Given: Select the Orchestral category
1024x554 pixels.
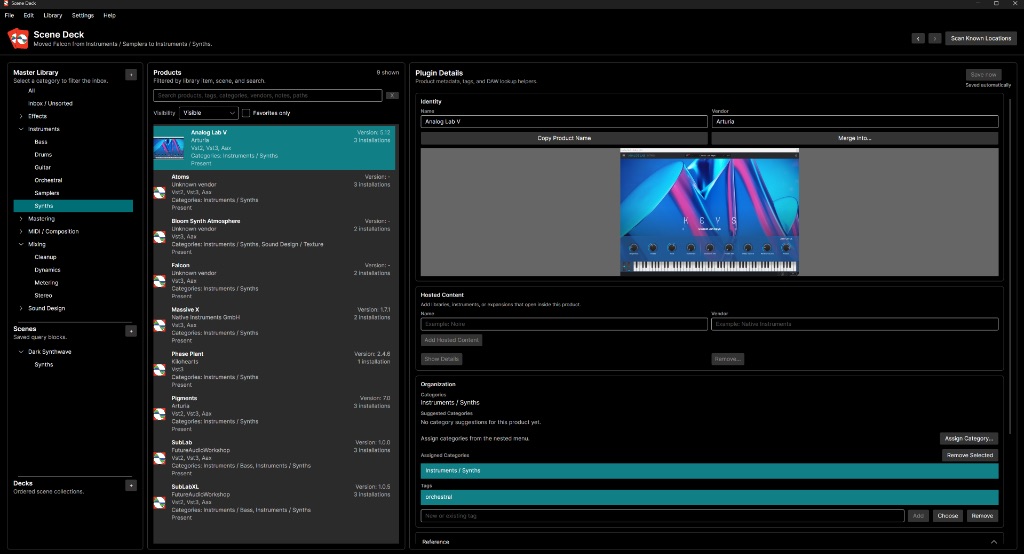Looking at the screenshot, I should pos(48,180).
